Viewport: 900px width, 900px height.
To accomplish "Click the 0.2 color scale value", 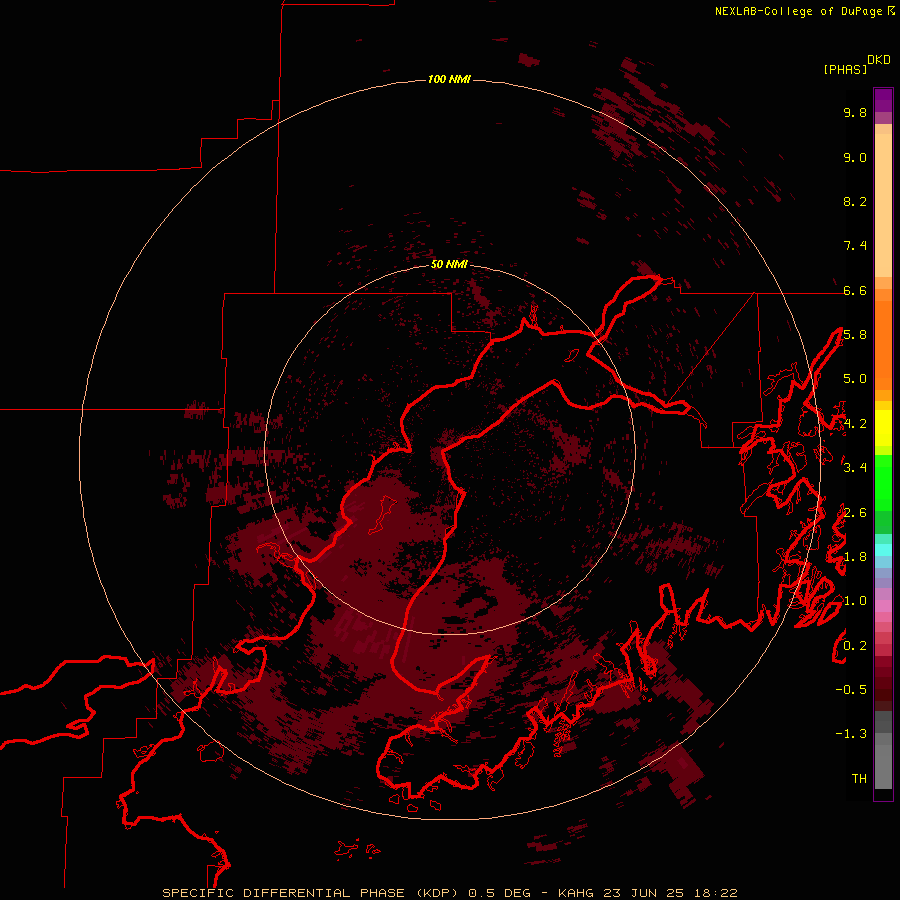I will pos(855,646).
